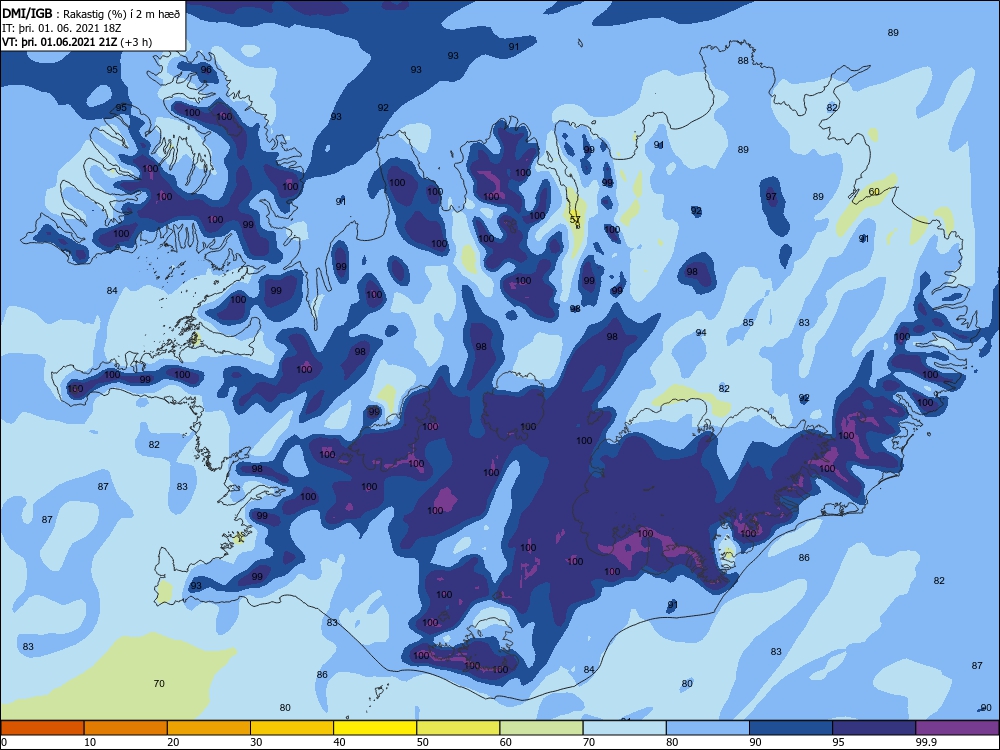
Task: Select the golden 30–40 legend swatch
Action: 292,728
